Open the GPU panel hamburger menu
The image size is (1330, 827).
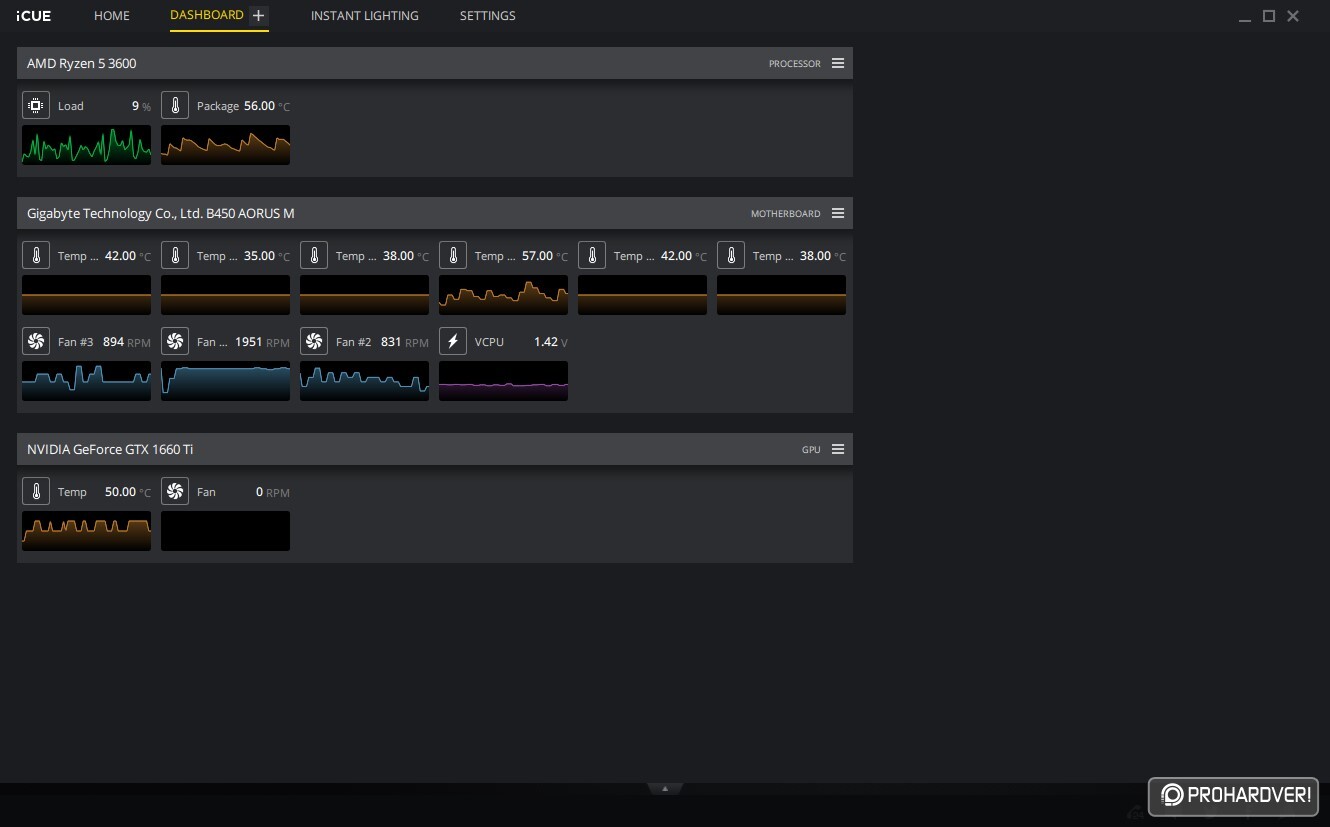(838, 449)
